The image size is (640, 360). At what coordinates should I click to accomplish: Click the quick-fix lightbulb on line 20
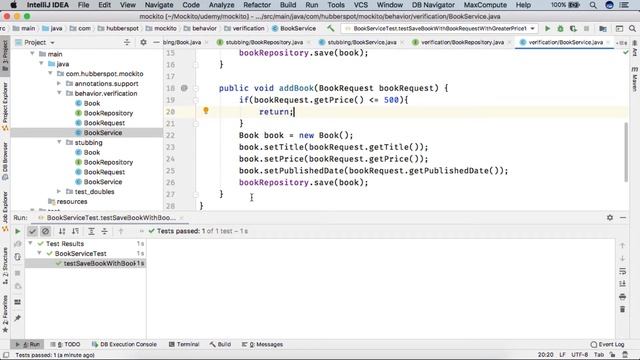206,110
